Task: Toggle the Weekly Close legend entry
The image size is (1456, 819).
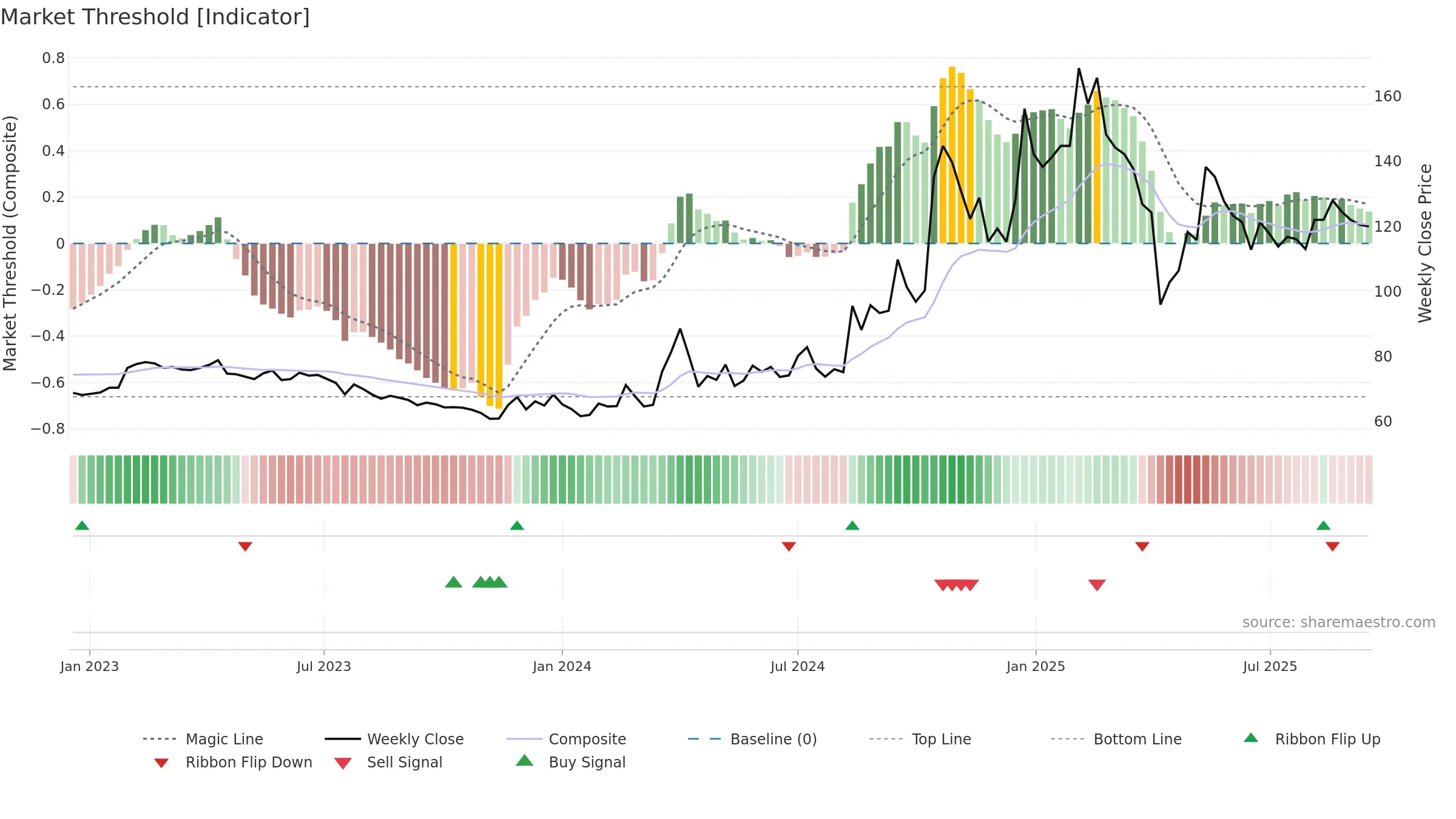Action: tap(394, 739)
